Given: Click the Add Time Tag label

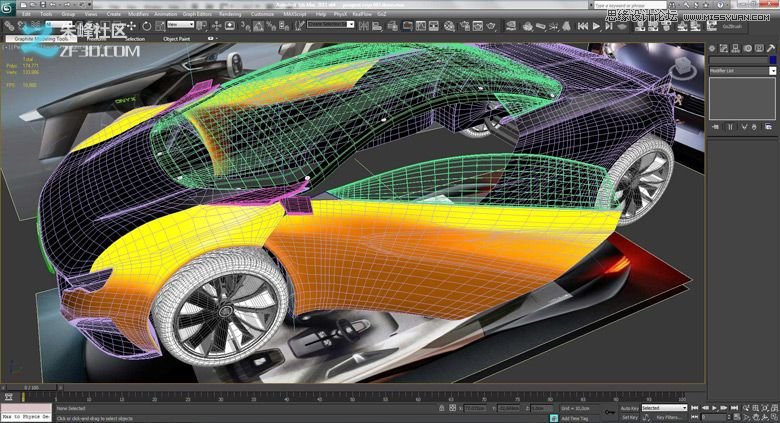Looking at the screenshot, I should [575, 419].
